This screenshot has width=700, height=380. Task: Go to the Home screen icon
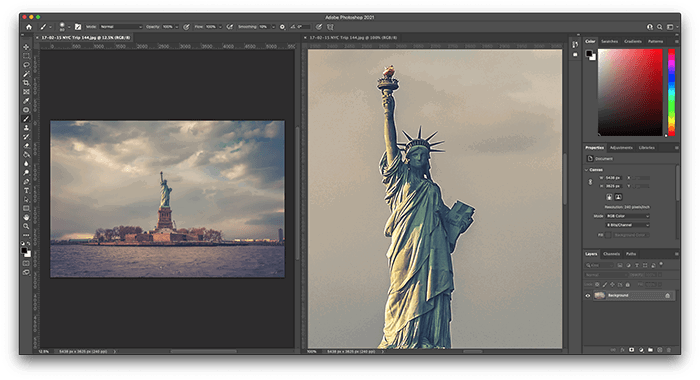[29, 27]
